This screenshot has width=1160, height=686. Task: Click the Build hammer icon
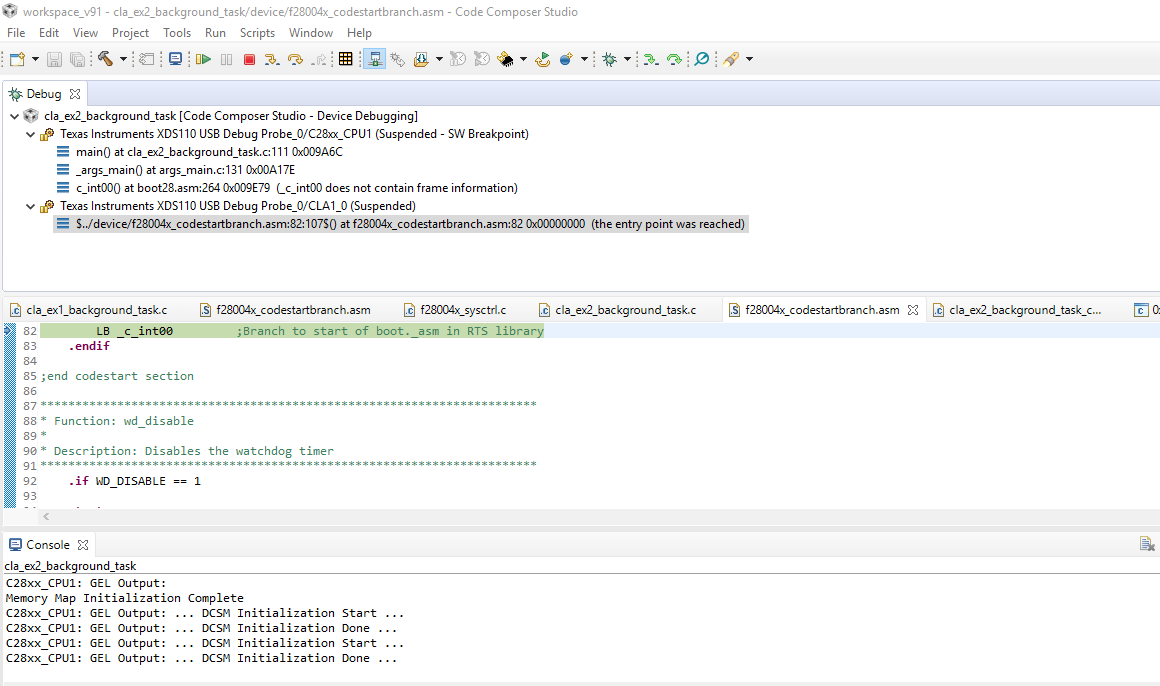105,60
